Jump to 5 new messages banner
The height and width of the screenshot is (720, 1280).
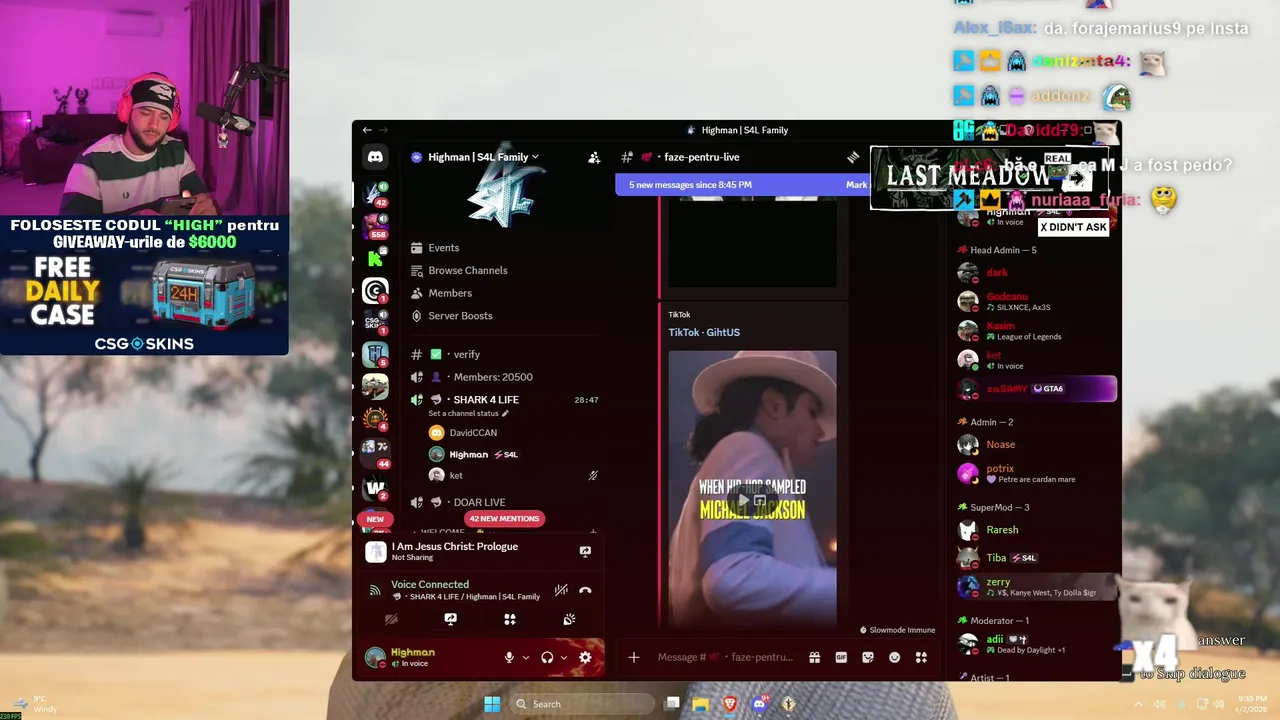click(742, 185)
